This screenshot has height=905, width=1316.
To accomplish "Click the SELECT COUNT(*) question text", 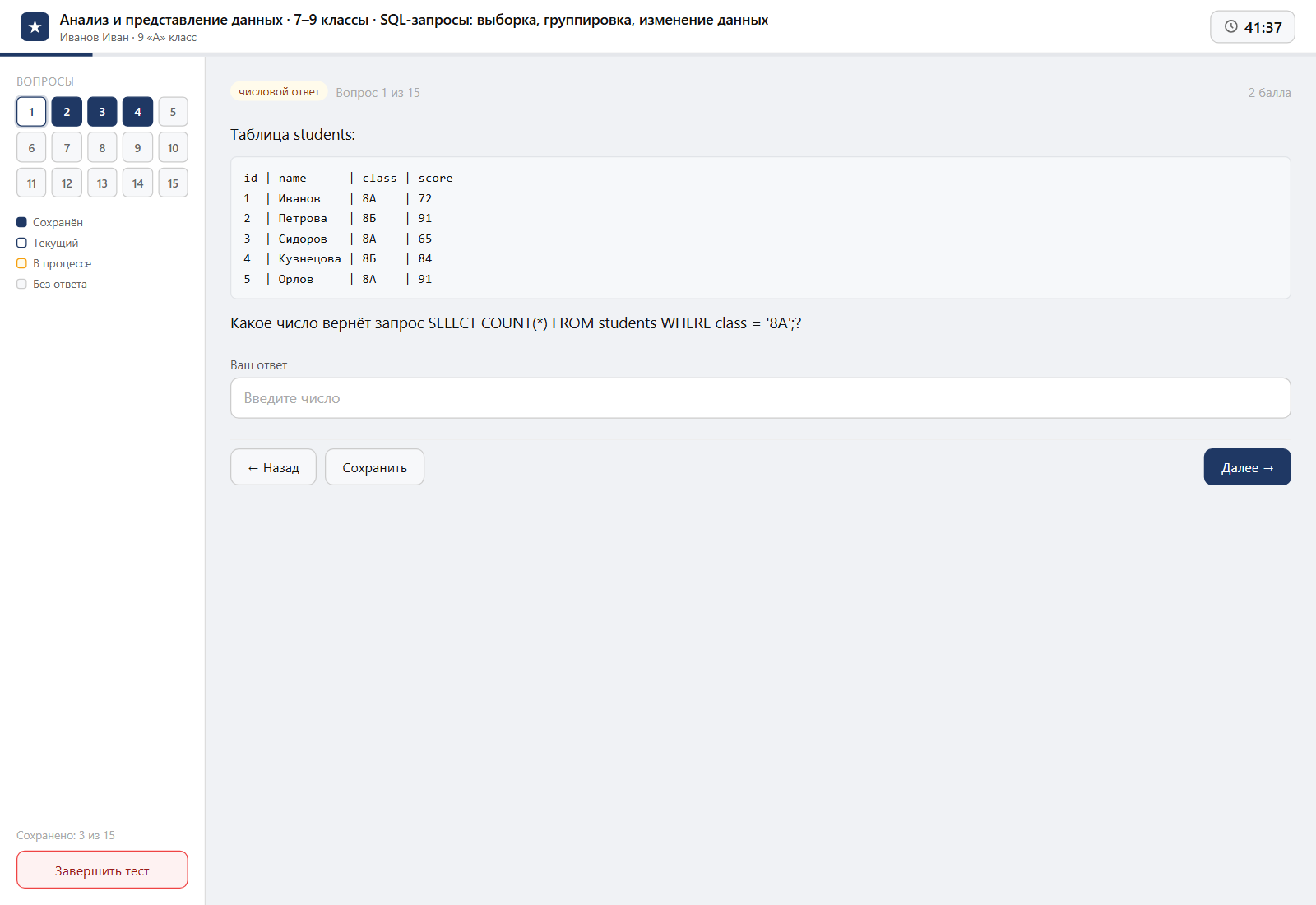I will (516, 323).
